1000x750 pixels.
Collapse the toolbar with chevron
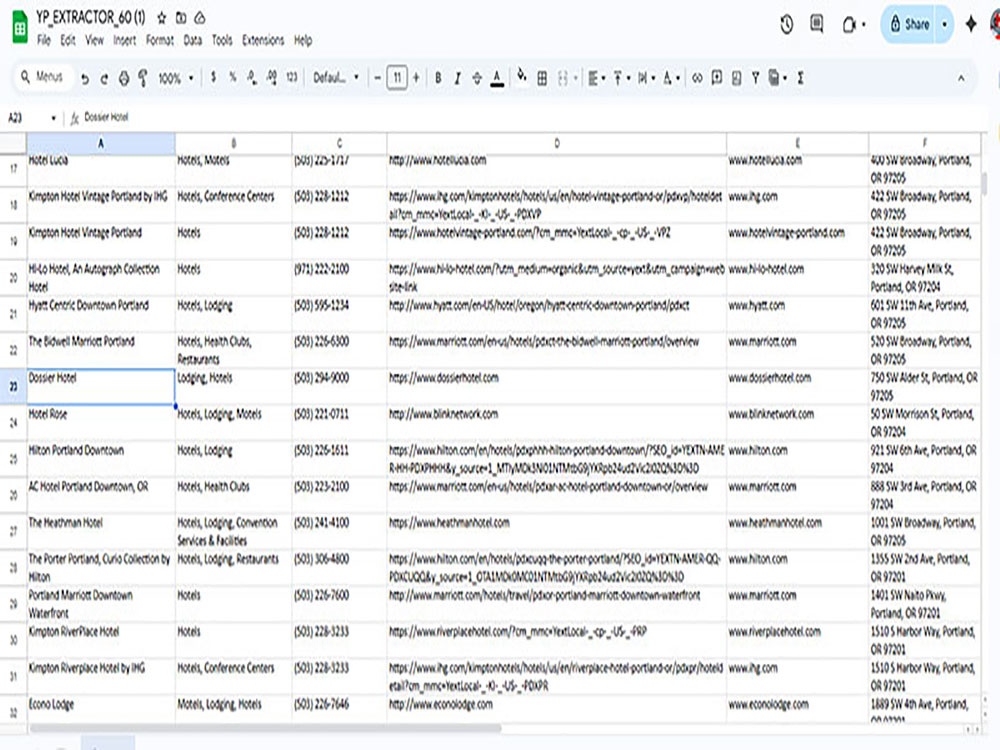tap(961, 78)
